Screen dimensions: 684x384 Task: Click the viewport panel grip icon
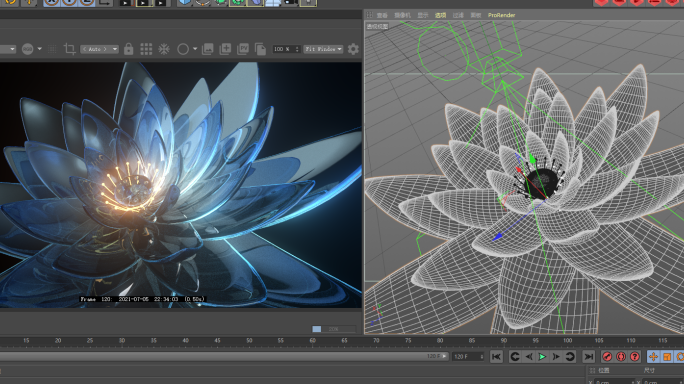click(x=369, y=15)
